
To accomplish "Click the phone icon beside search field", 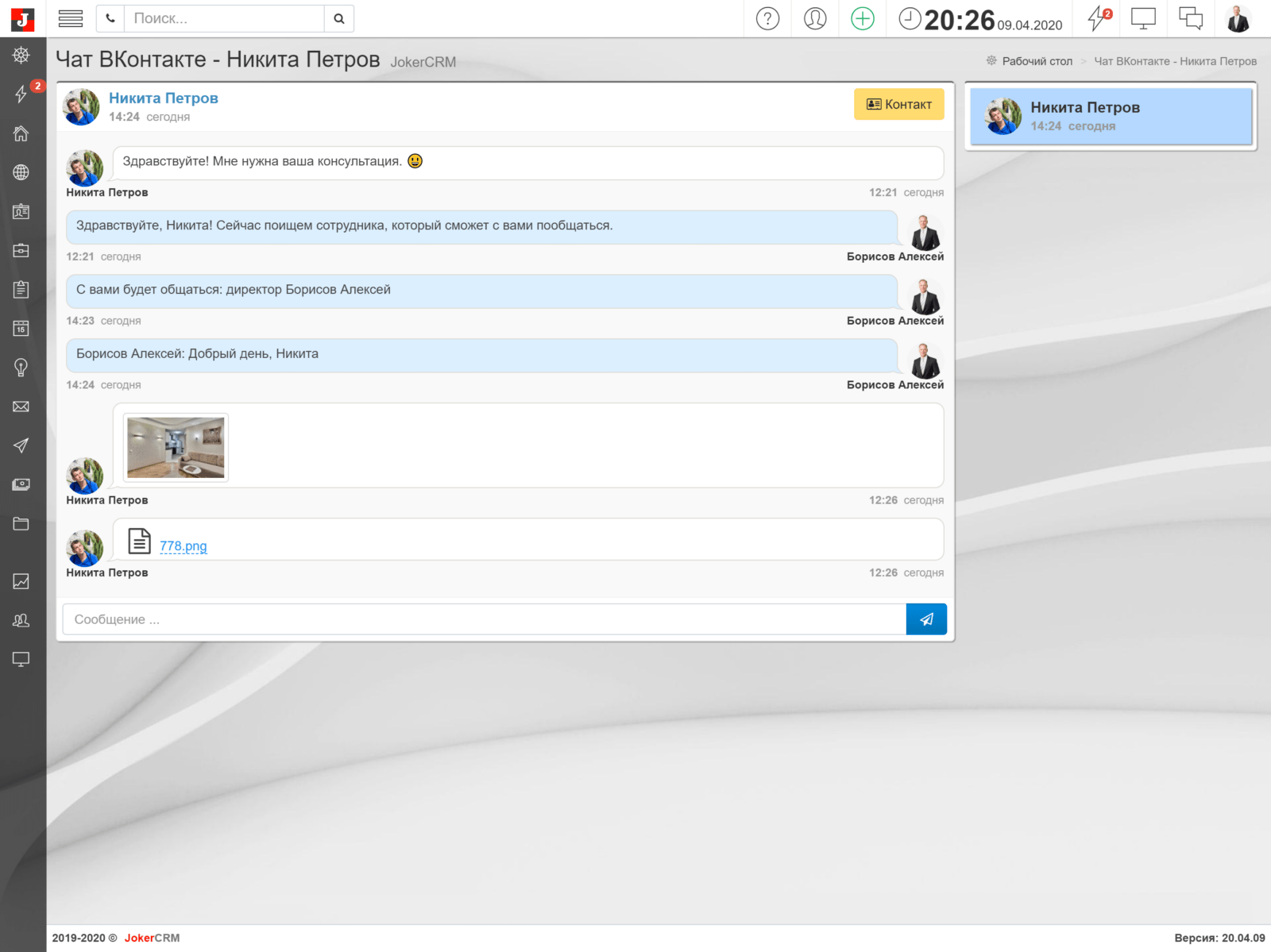I will 110,18.
